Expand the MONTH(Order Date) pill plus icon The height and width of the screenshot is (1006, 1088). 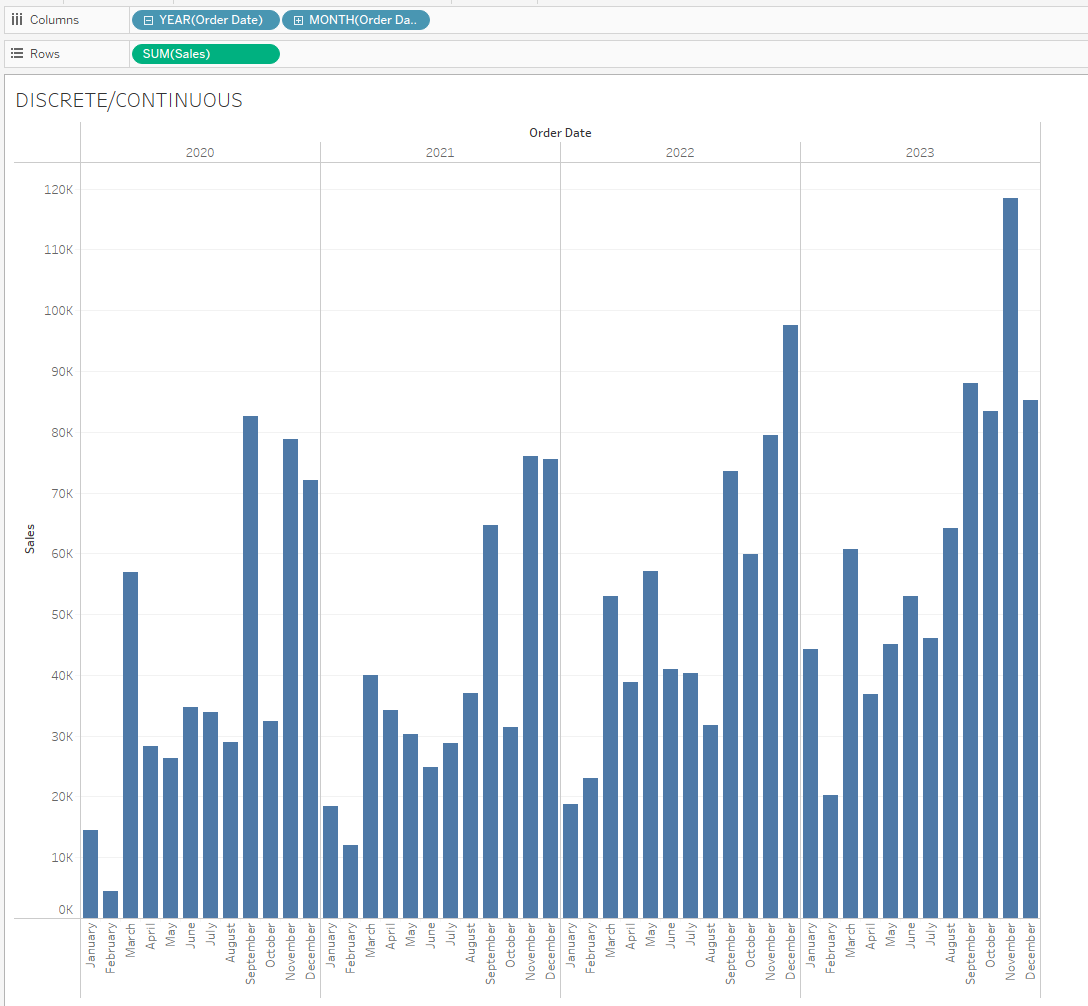(x=298, y=20)
